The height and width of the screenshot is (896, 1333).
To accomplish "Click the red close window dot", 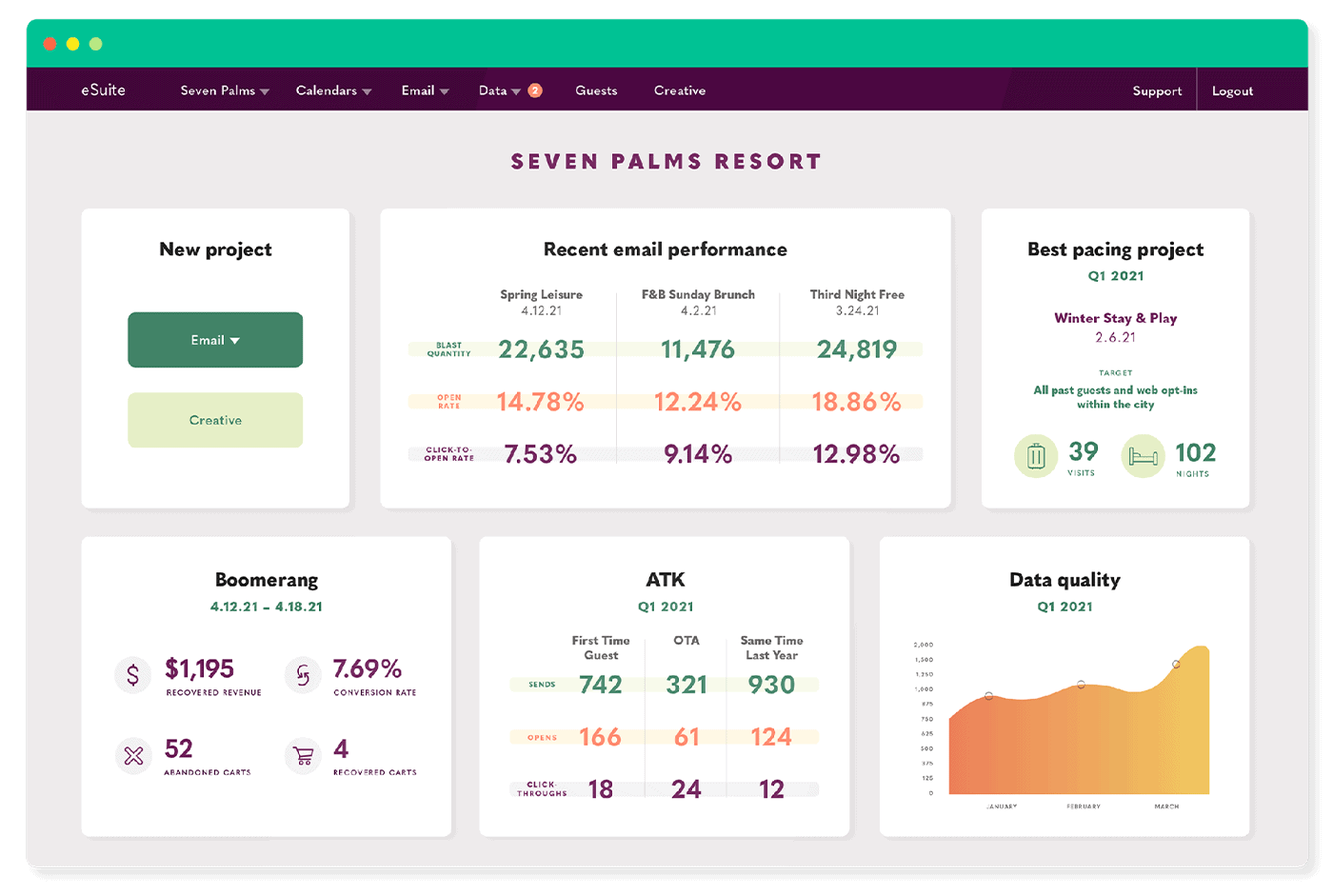I will [50, 44].
